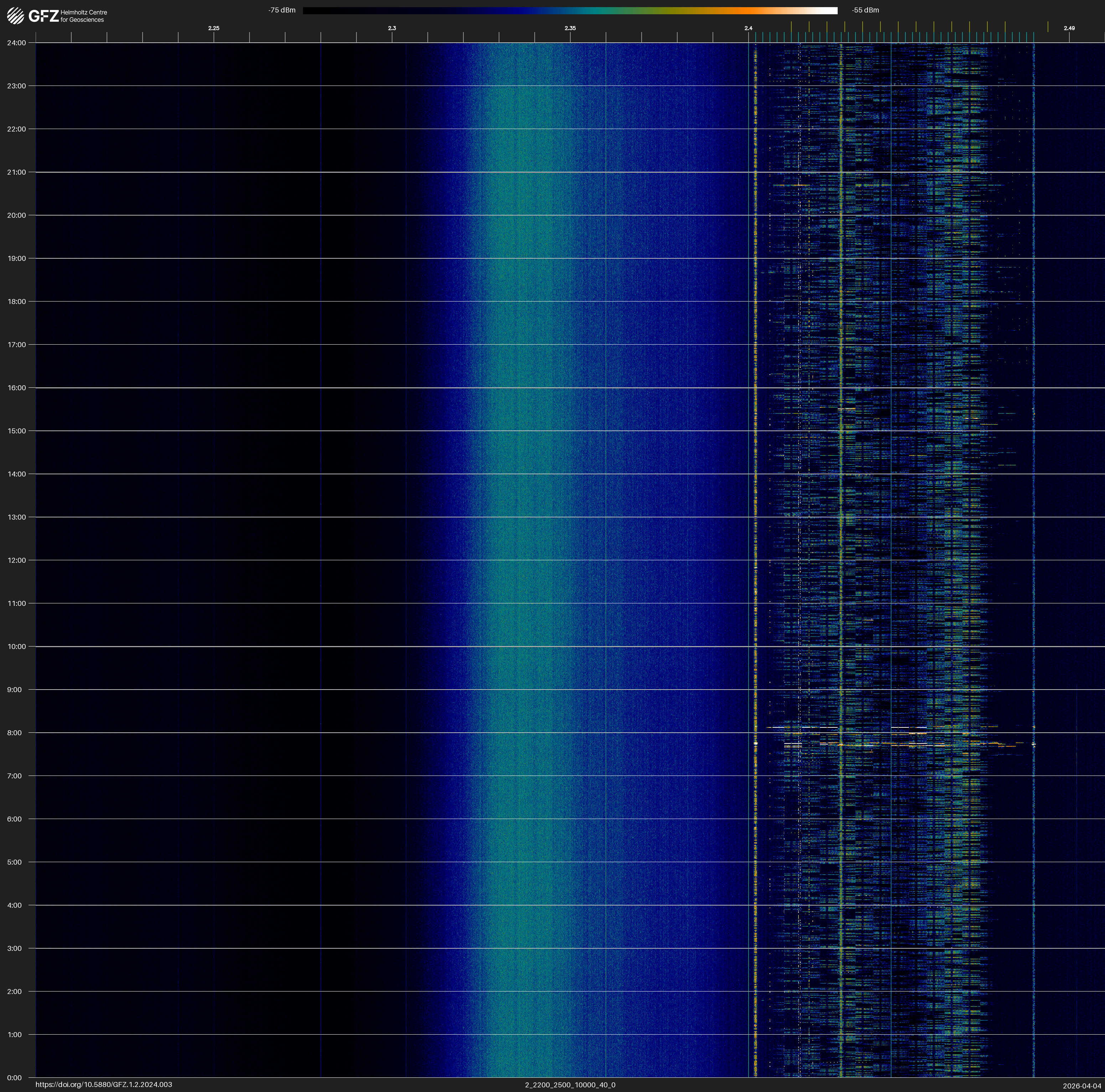The width and height of the screenshot is (1105, 1092).
Task: Click the -55 dBm scale label
Action: pos(865,10)
